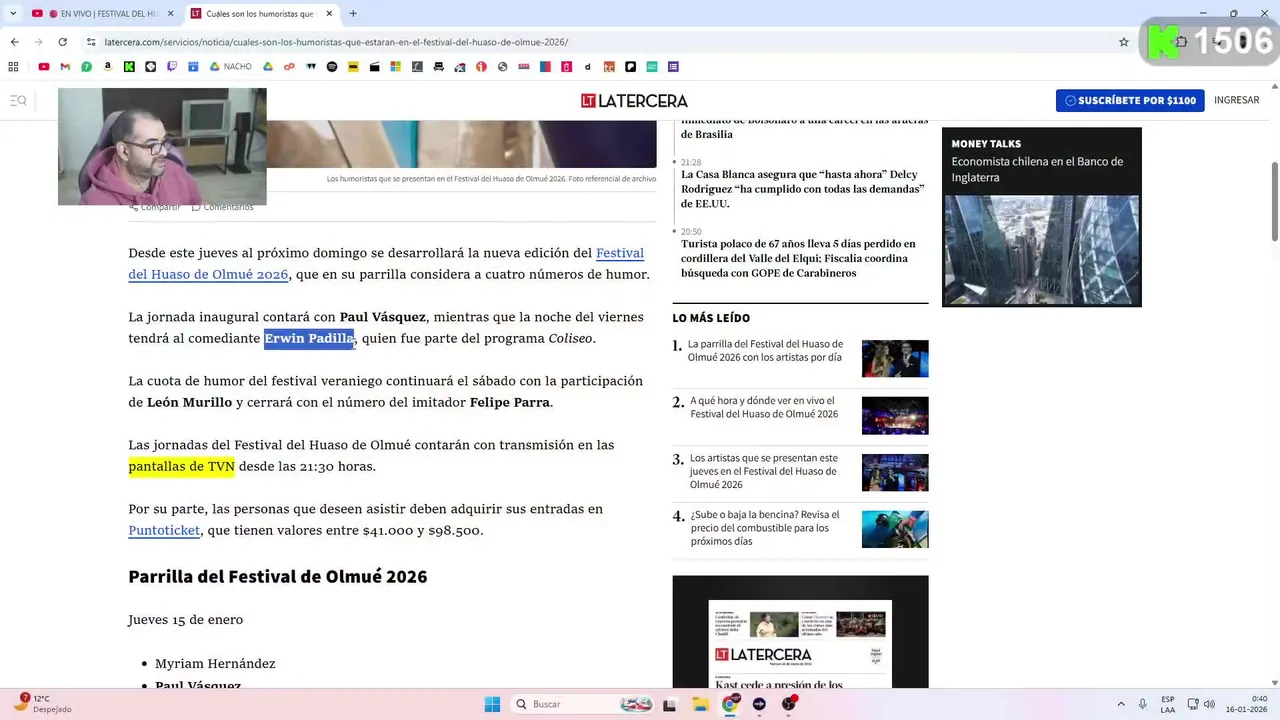The height and width of the screenshot is (720, 1280).
Task: Bookmark this page with the star
Action: [x=1124, y=42]
